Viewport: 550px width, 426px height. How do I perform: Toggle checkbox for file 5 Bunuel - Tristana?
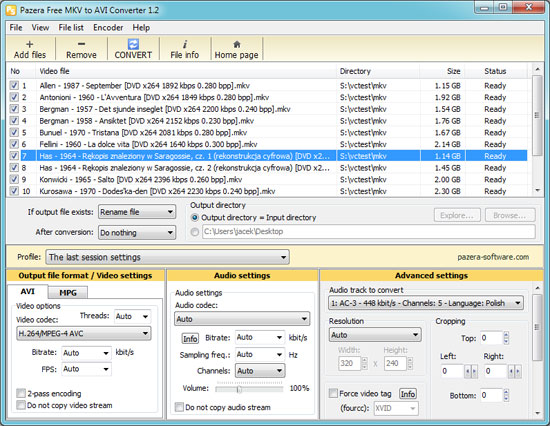click(x=14, y=132)
